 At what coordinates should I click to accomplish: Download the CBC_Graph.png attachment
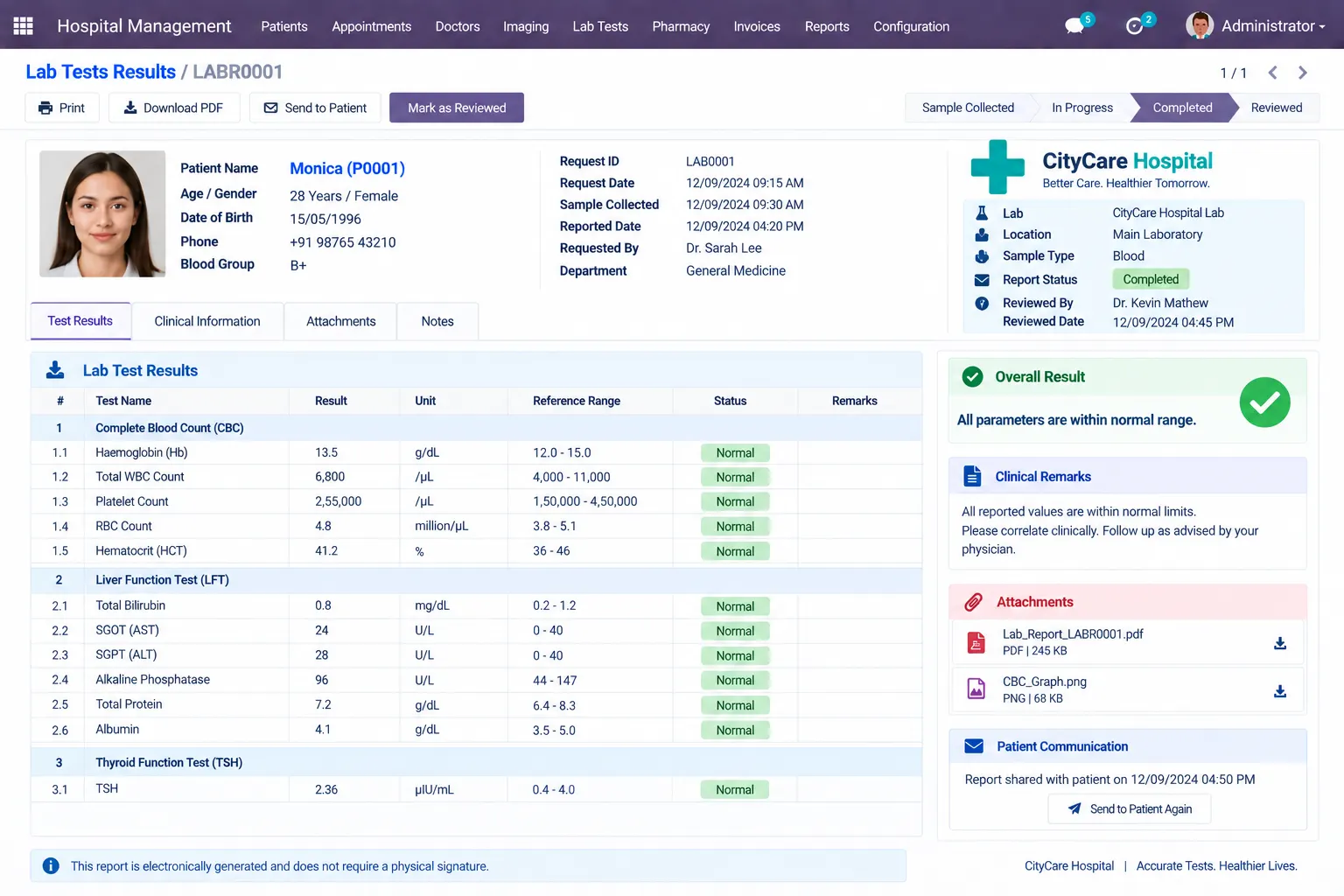tap(1280, 690)
